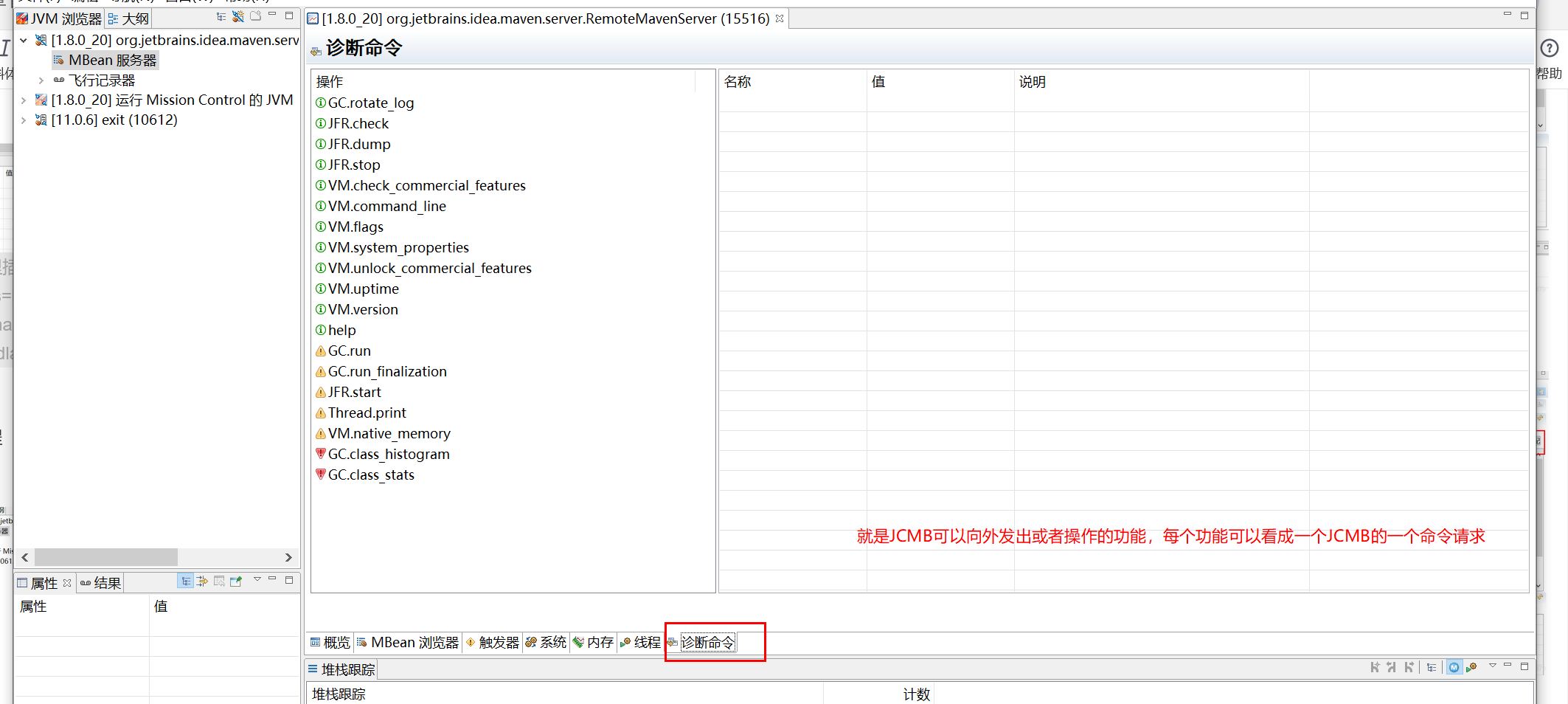Open the 系统 system tab
The image size is (1568, 704).
(546, 643)
